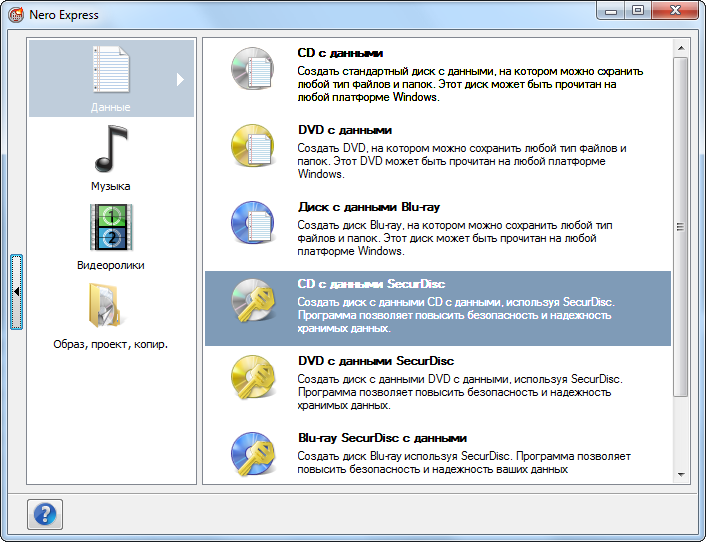The width and height of the screenshot is (706, 542).
Task: Click the blue Blu-ray data disc icon
Action: pyautogui.click(x=253, y=223)
